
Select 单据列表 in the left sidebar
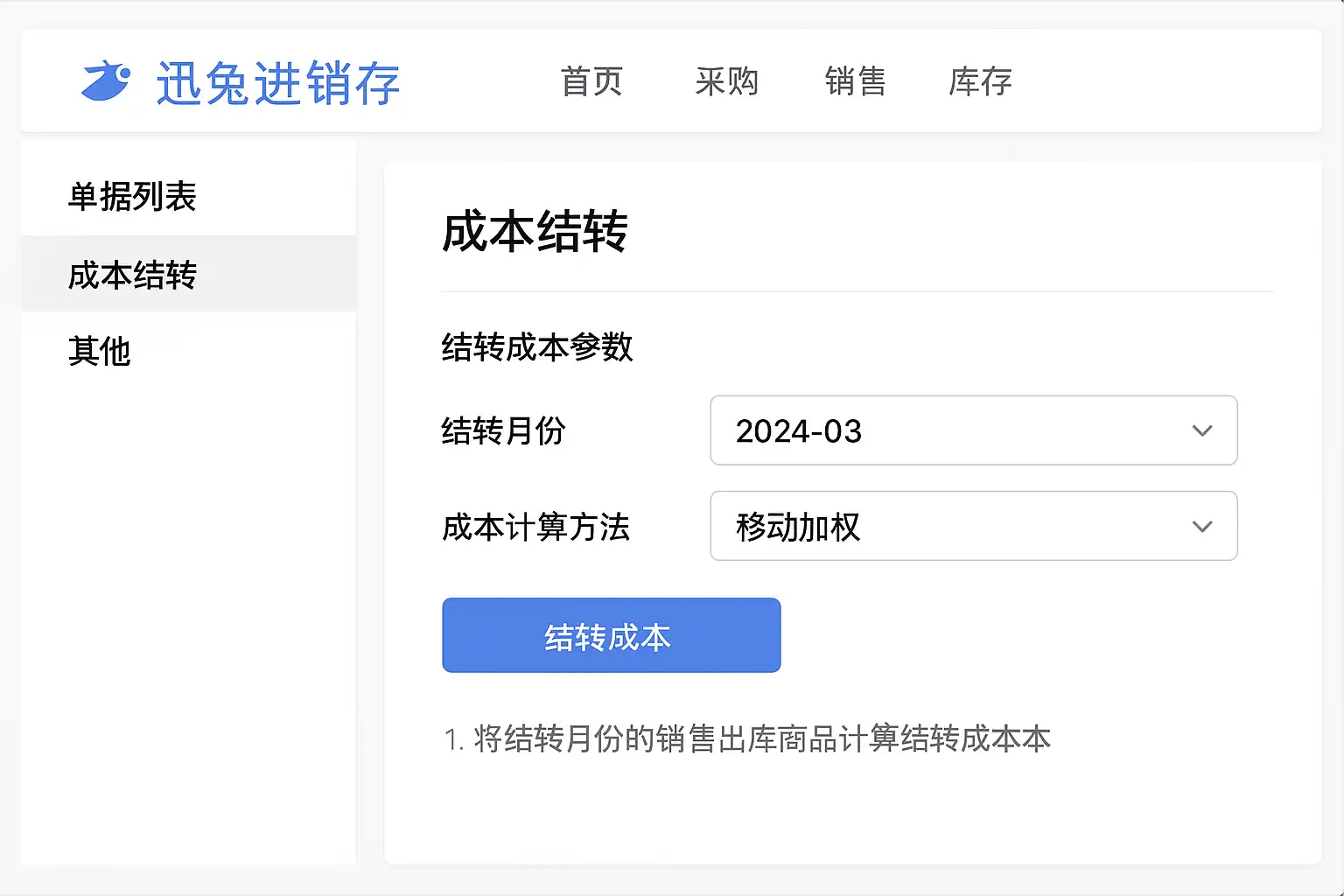[x=132, y=196]
